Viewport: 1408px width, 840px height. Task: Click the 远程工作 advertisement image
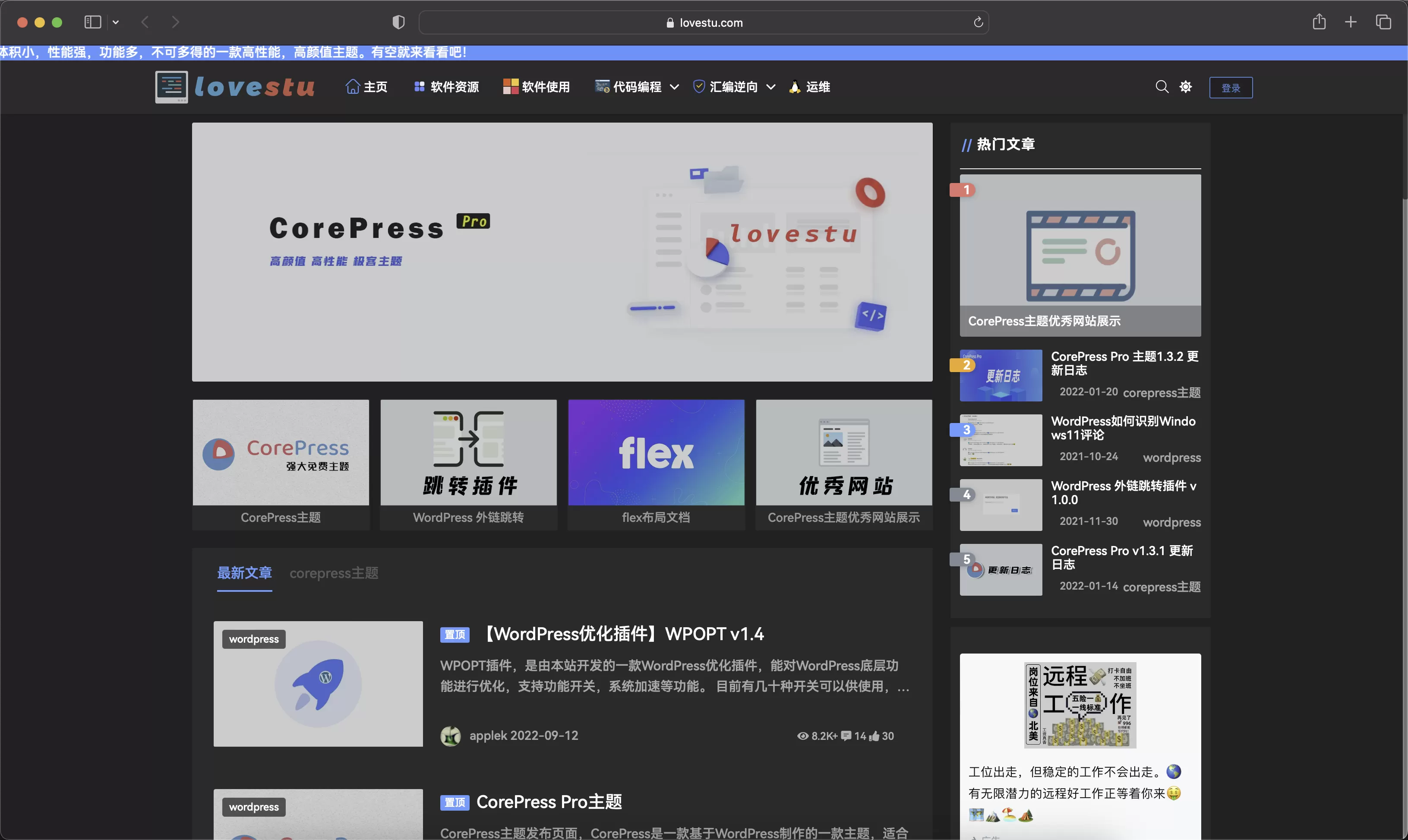[1080, 705]
